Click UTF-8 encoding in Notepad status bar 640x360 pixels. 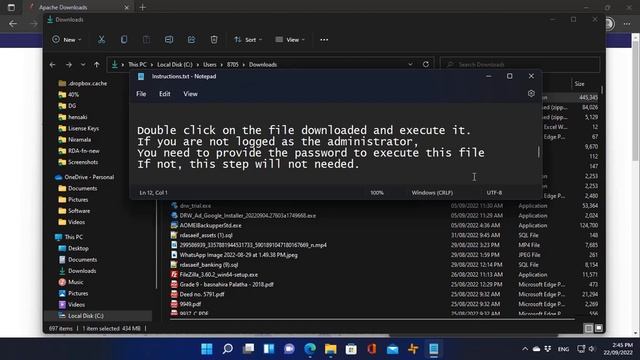click(494, 193)
